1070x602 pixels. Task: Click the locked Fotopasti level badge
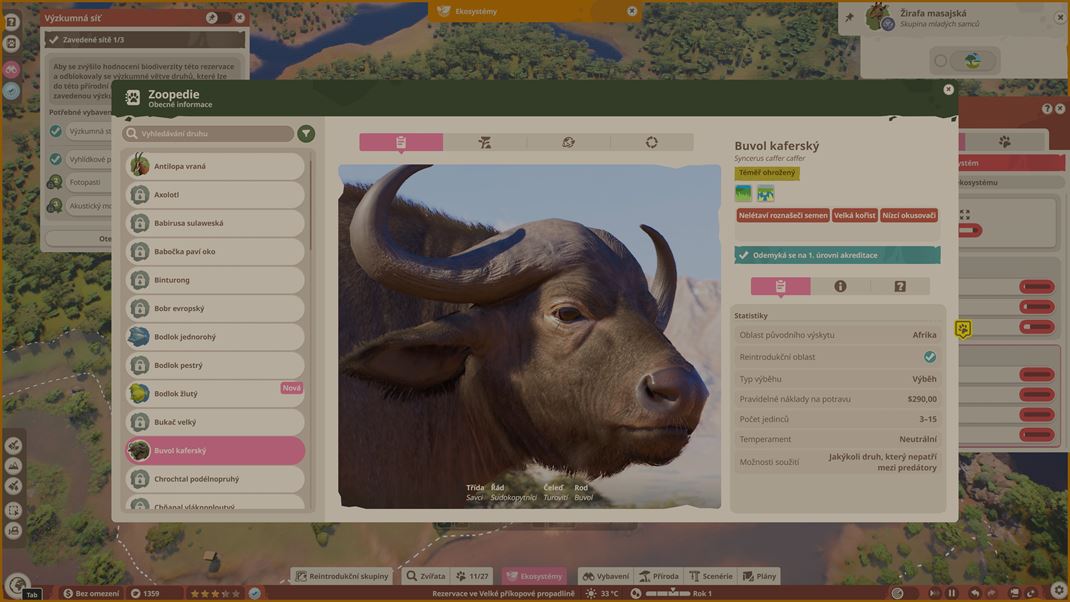tap(55, 182)
